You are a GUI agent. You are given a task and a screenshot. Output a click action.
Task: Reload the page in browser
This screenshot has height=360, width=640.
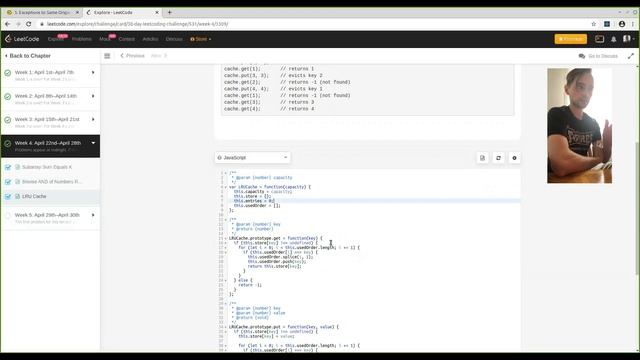29,24
